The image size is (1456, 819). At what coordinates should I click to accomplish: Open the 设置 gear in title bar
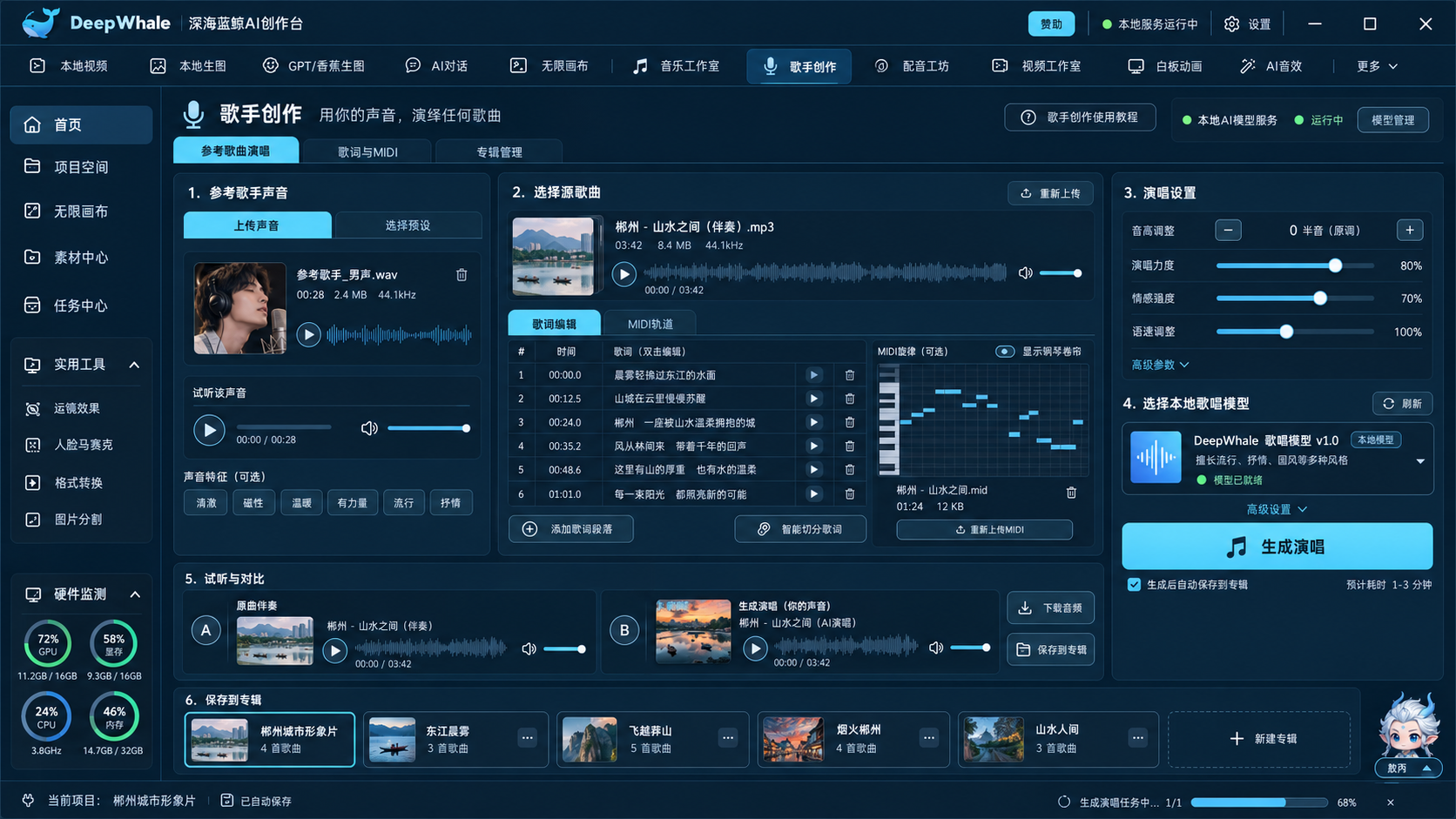pos(1248,24)
